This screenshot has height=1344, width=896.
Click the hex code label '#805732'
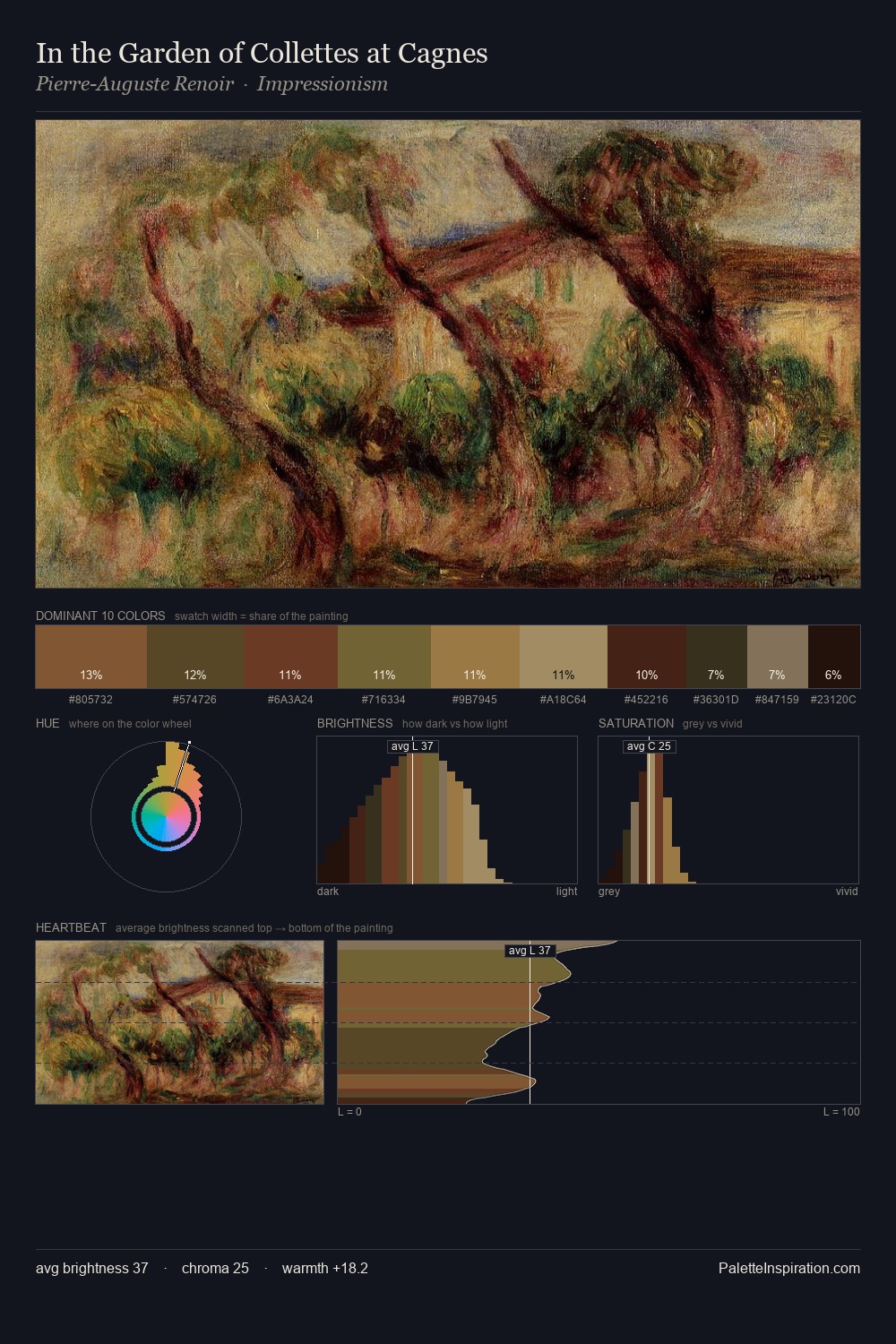tap(90, 700)
